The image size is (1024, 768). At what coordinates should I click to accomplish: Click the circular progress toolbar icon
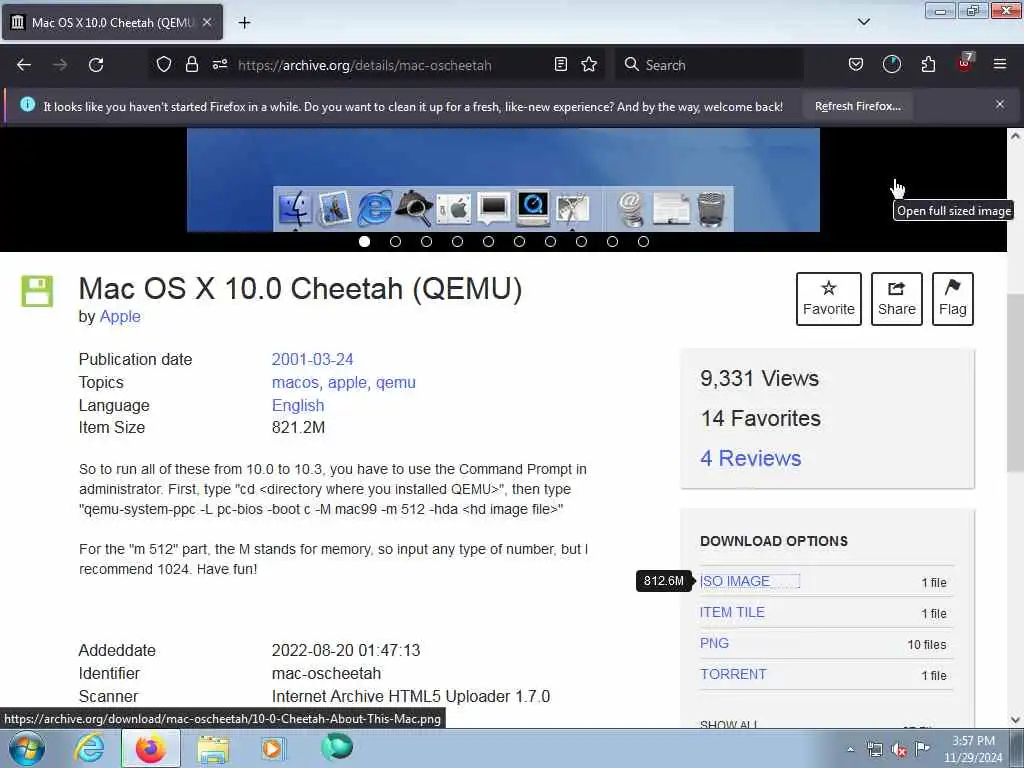tap(891, 65)
